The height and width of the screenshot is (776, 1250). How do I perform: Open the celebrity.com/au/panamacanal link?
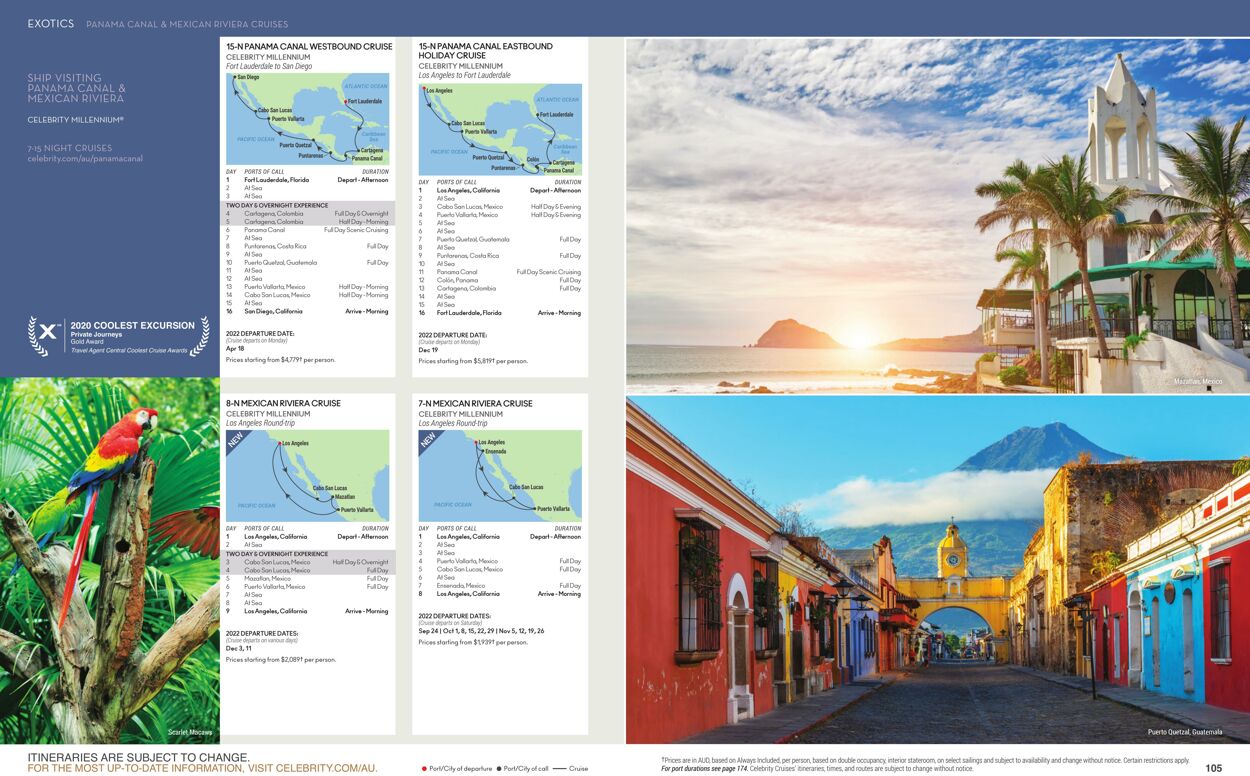85,159
